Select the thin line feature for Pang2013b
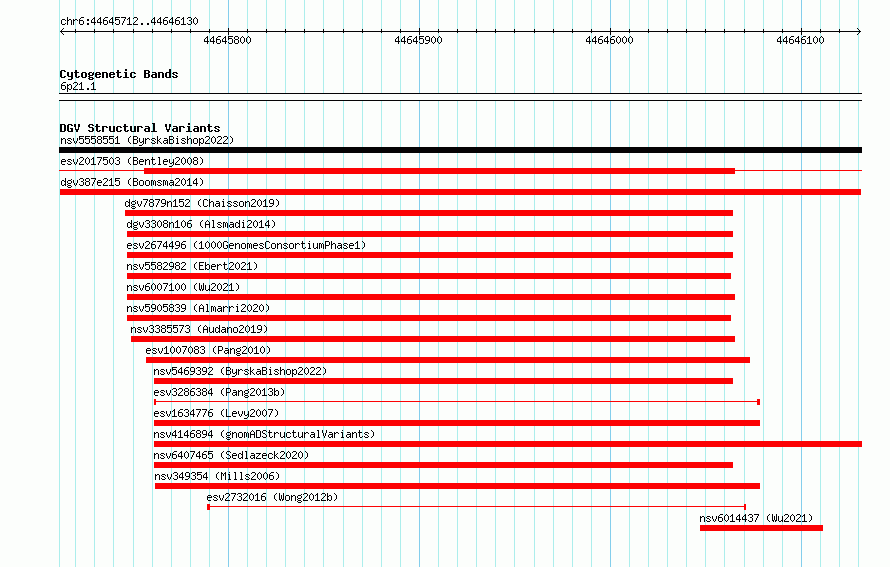Image resolution: width=890 pixels, height=567 pixels. point(457,402)
